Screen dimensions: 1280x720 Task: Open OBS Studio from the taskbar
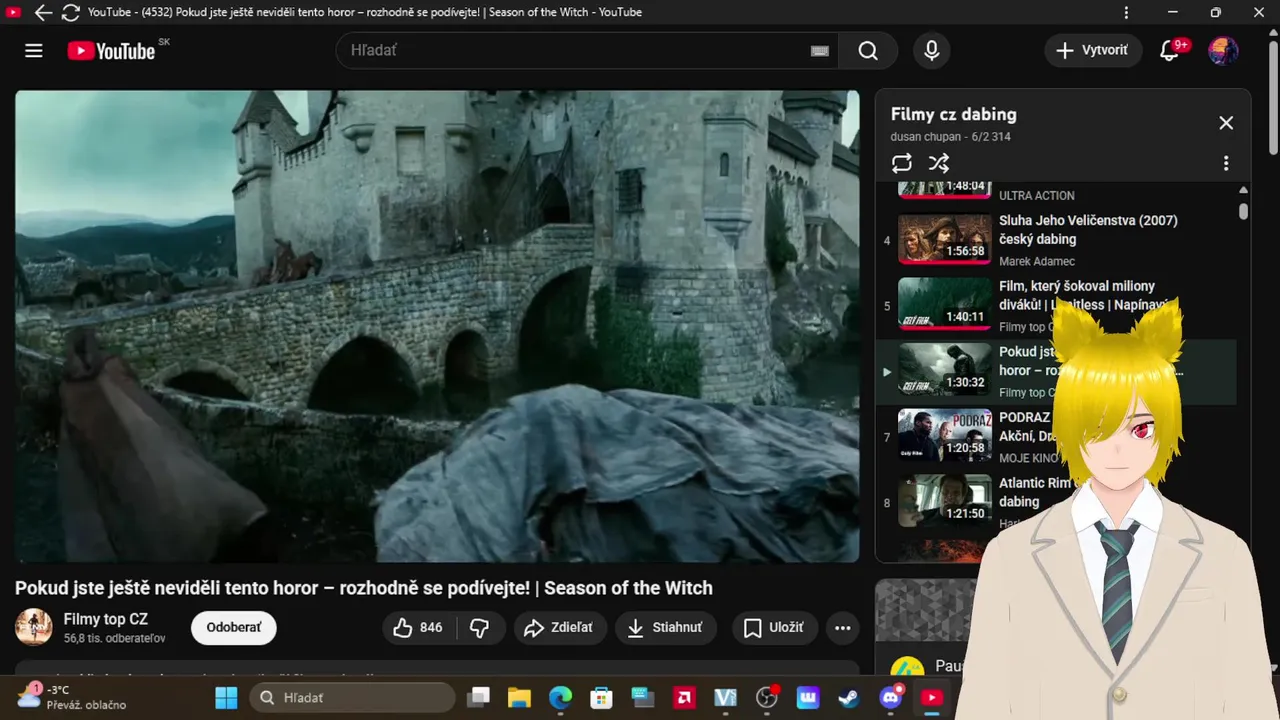[767, 697]
